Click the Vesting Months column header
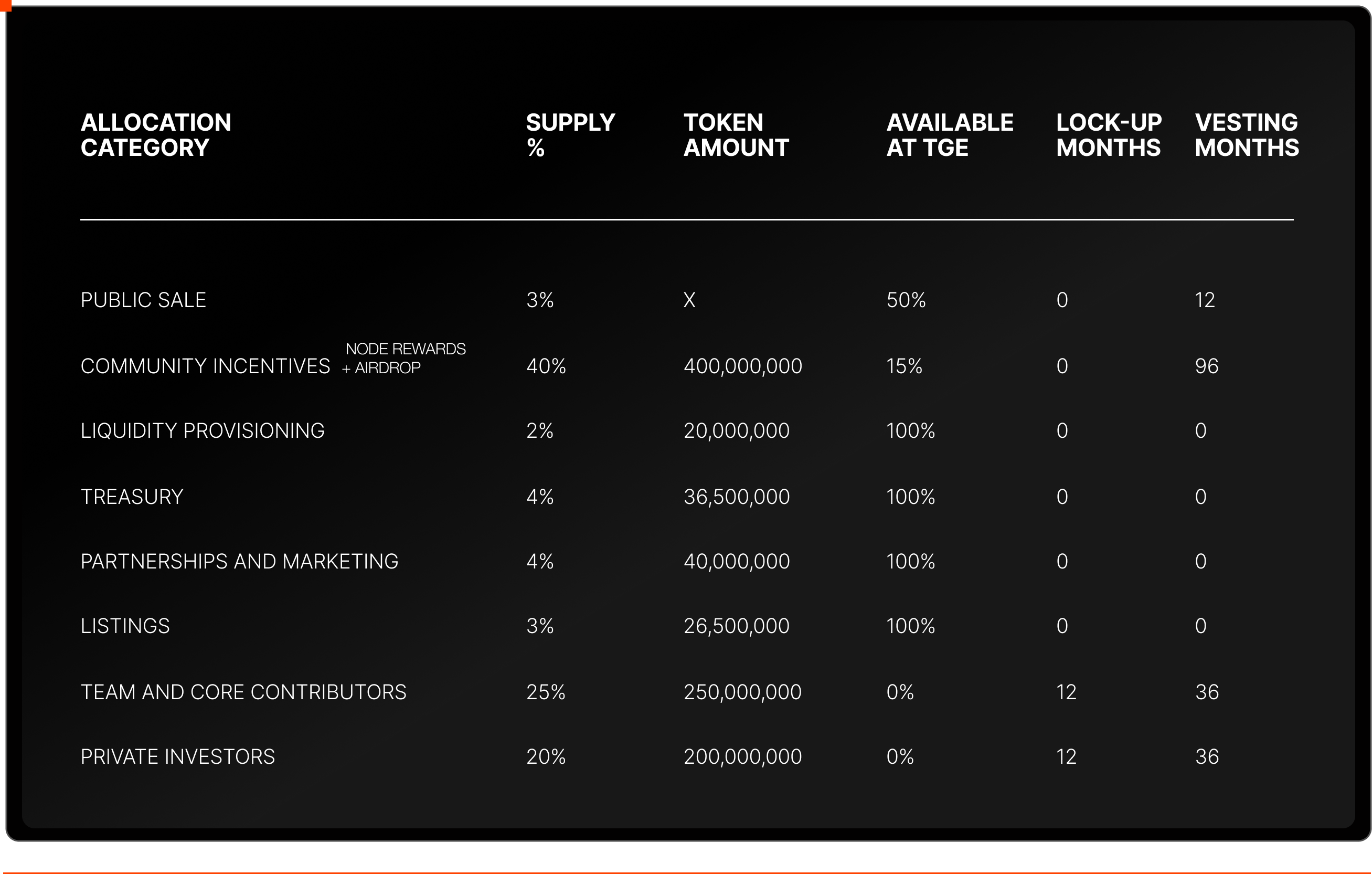 [1247, 135]
